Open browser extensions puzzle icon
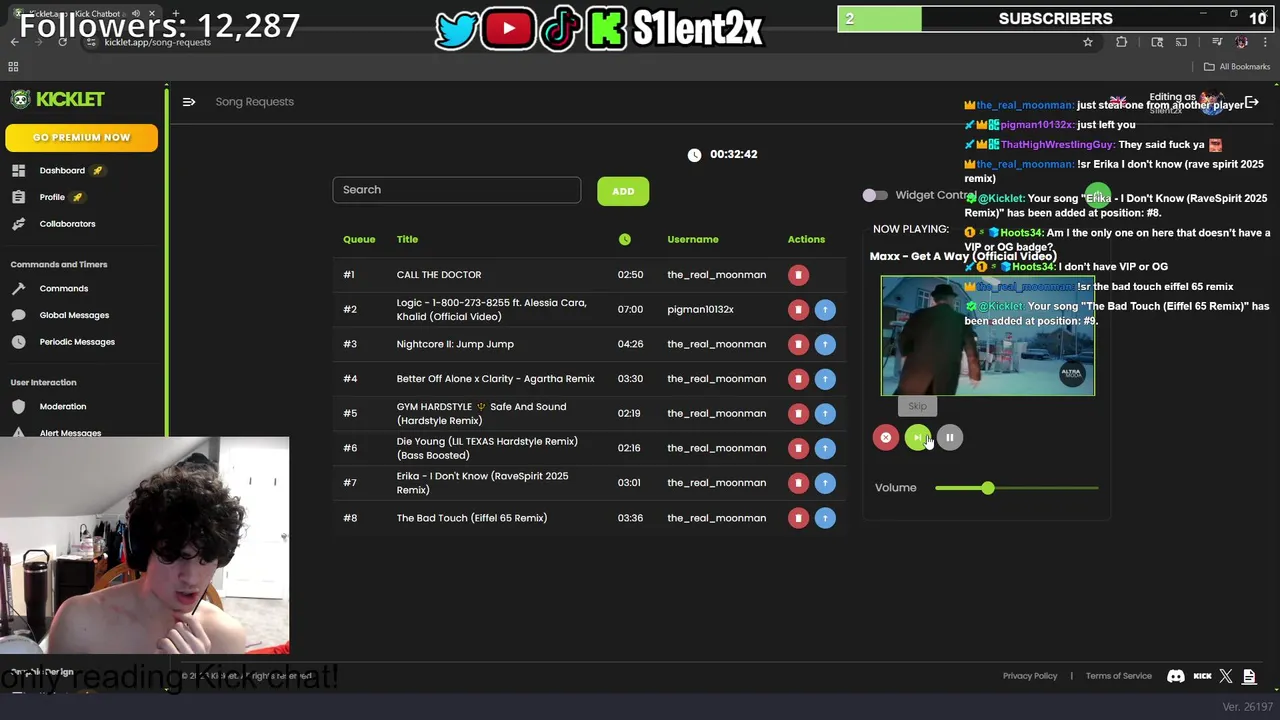The width and height of the screenshot is (1280, 720). click(1121, 42)
